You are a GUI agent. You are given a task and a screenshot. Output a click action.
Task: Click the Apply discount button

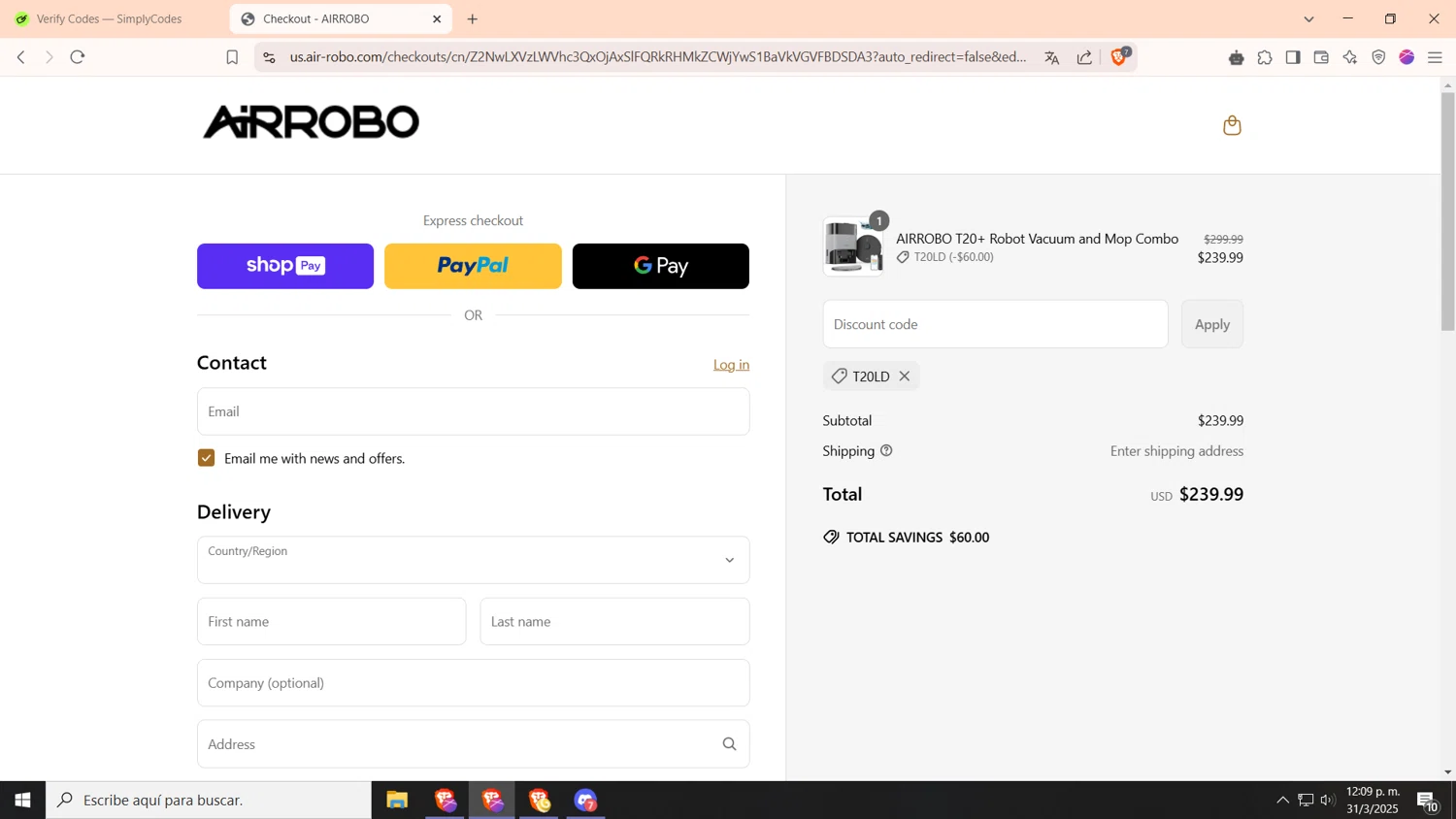click(x=1211, y=324)
